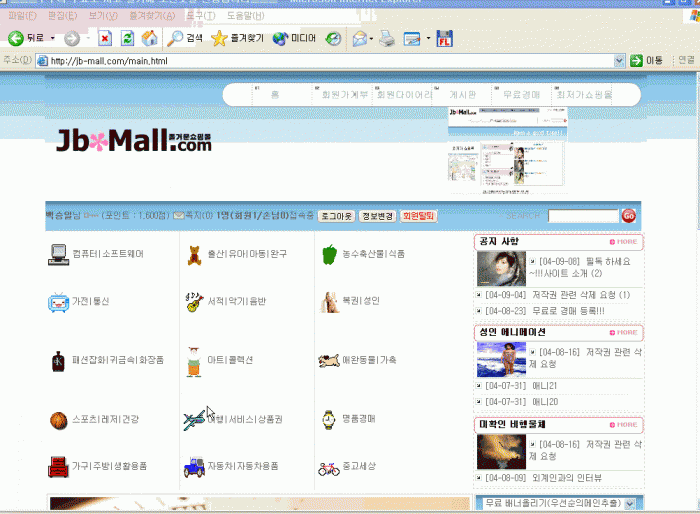Select the green pepper food category icon

coord(329,254)
